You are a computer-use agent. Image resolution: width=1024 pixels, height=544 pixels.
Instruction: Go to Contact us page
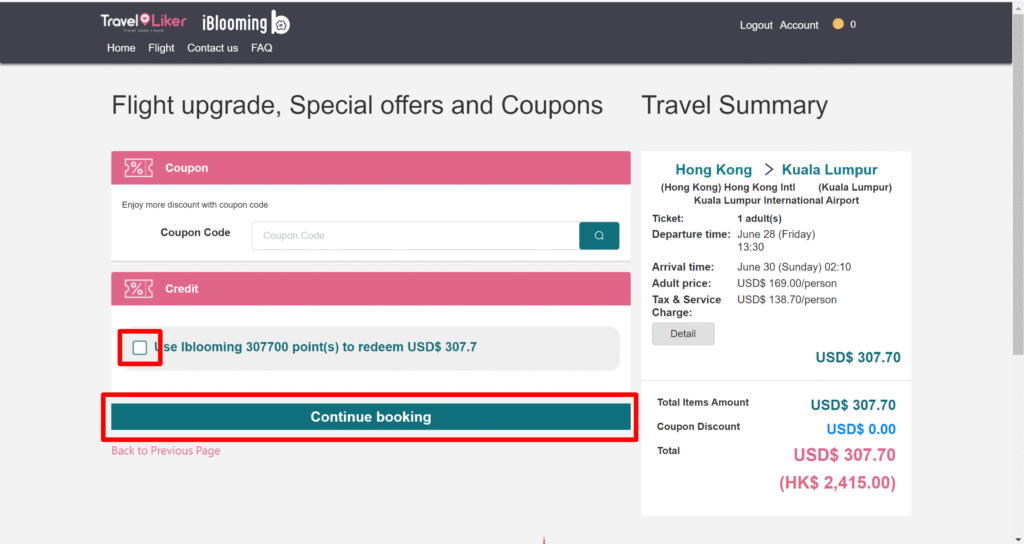212,48
